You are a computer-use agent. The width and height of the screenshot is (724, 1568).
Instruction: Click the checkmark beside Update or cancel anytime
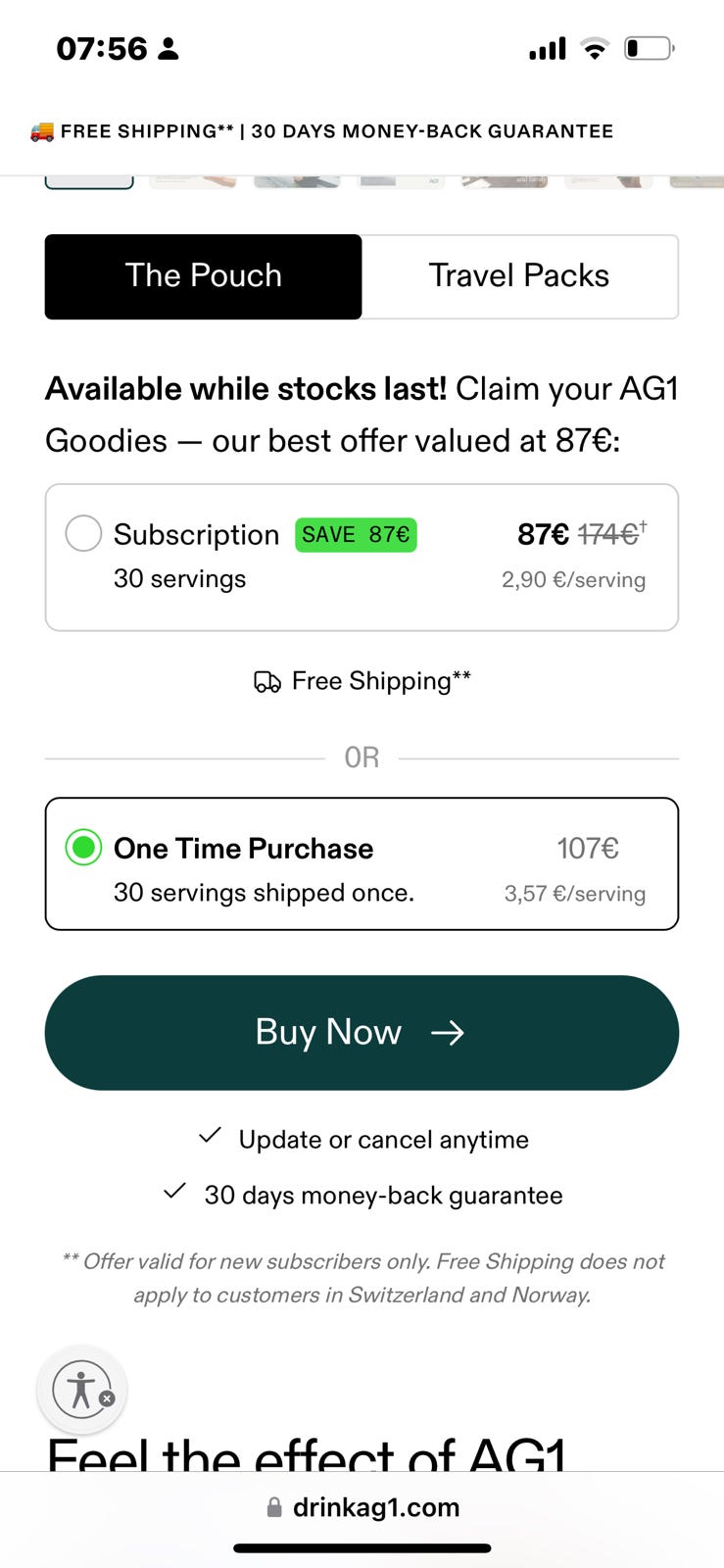(x=210, y=1137)
